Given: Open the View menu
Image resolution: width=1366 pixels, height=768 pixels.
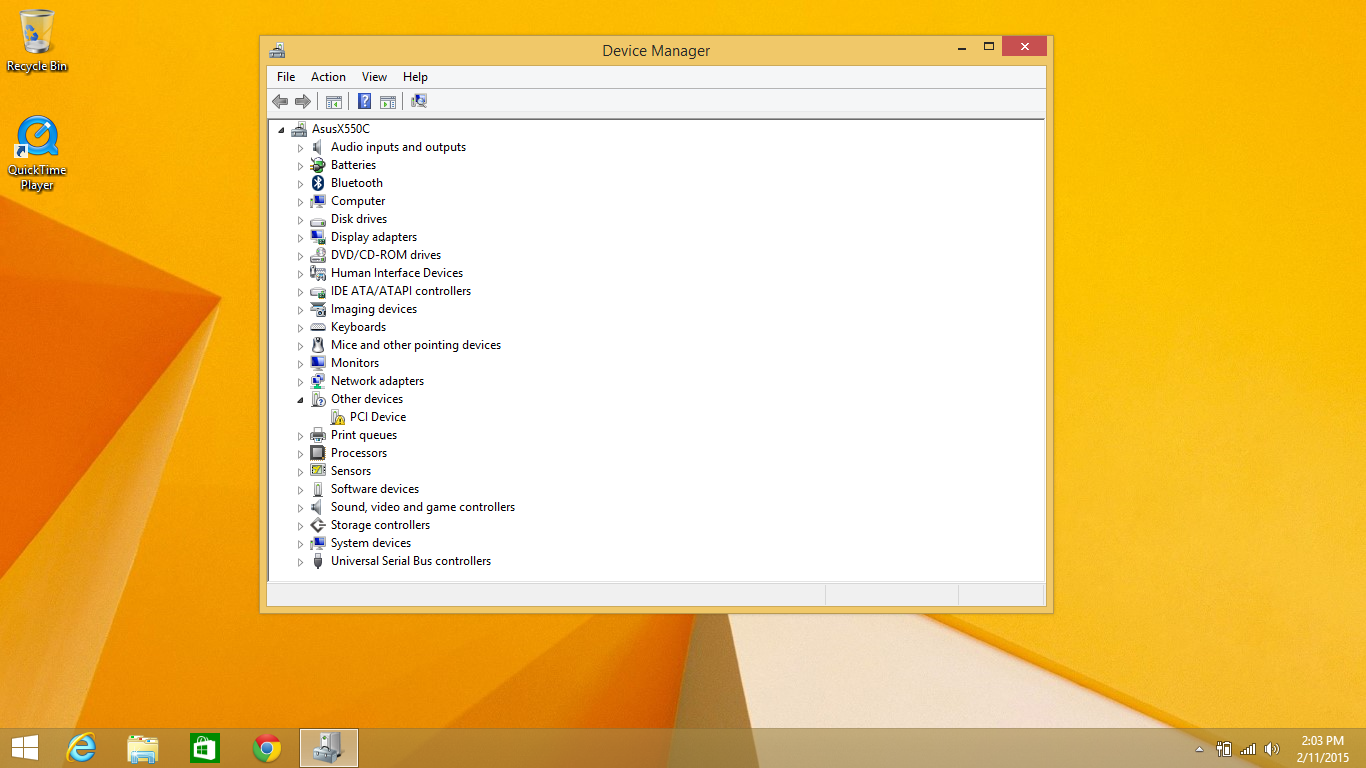Looking at the screenshot, I should [x=374, y=77].
